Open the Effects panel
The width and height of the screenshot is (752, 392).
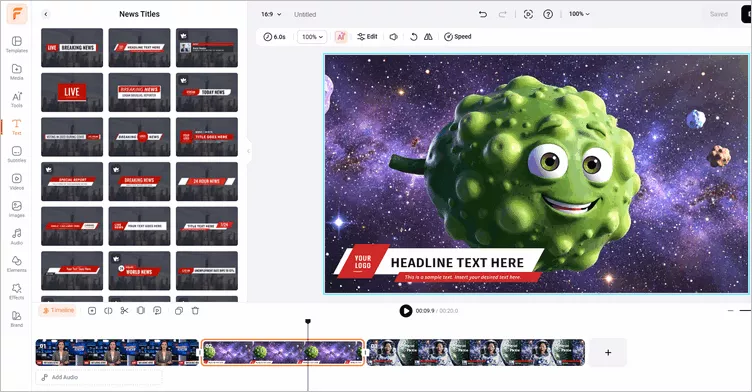[x=16, y=291]
